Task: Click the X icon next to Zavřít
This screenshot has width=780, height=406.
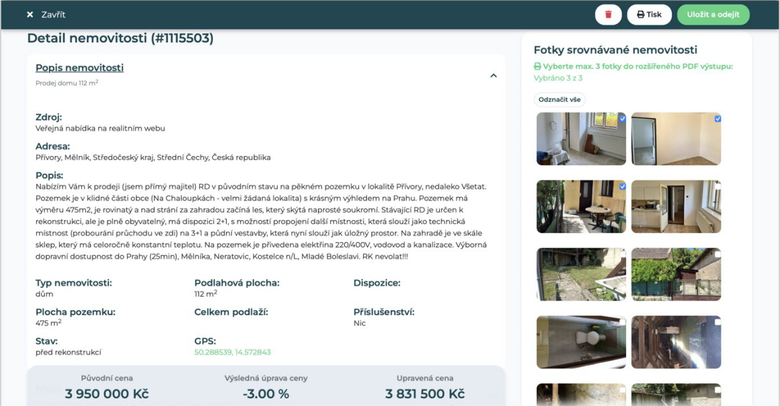Action: coord(30,15)
